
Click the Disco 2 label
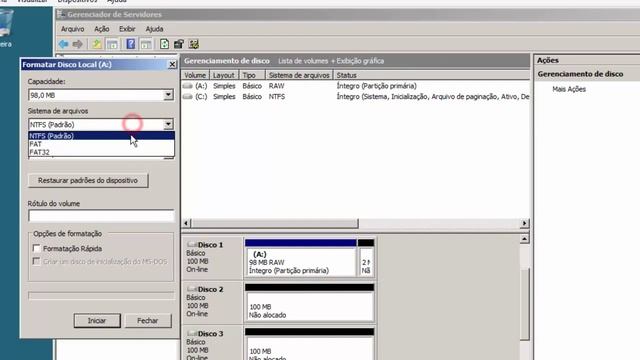click(210, 289)
